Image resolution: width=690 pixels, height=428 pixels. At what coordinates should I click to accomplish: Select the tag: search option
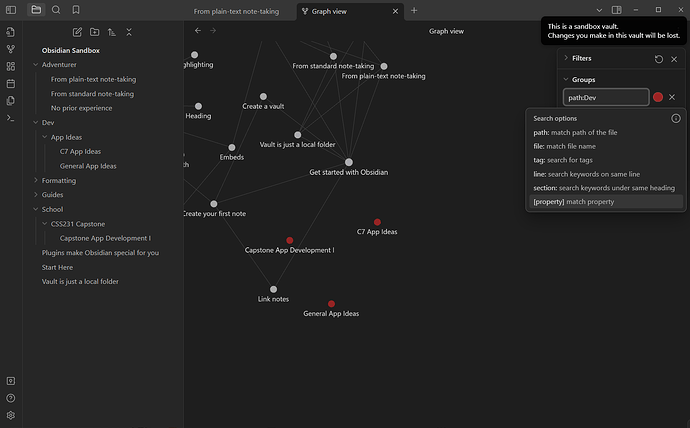(x=563, y=160)
